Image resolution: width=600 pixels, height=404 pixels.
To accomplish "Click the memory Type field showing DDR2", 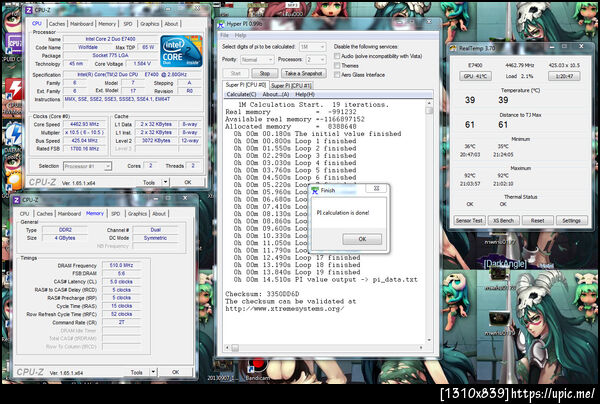I will pyautogui.click(x=65, y=230).
